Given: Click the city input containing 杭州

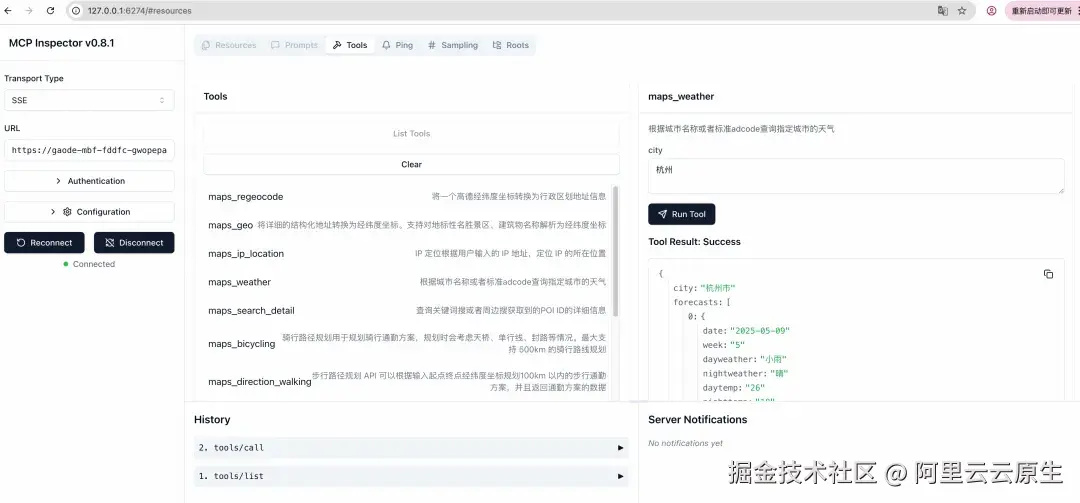Looking at the screenshot, I should point(856,176).
